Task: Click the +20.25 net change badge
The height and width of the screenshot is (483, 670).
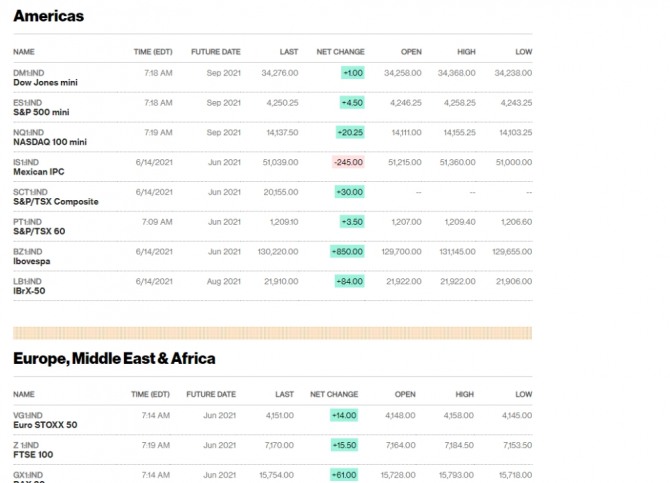Action: pyautogui.click(x=350, y=132)
